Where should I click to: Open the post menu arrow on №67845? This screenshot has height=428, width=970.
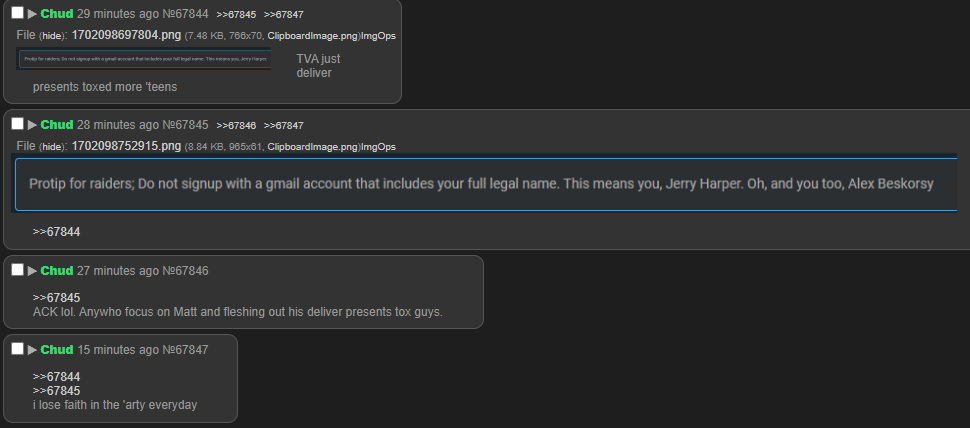[x=32, y=125]
